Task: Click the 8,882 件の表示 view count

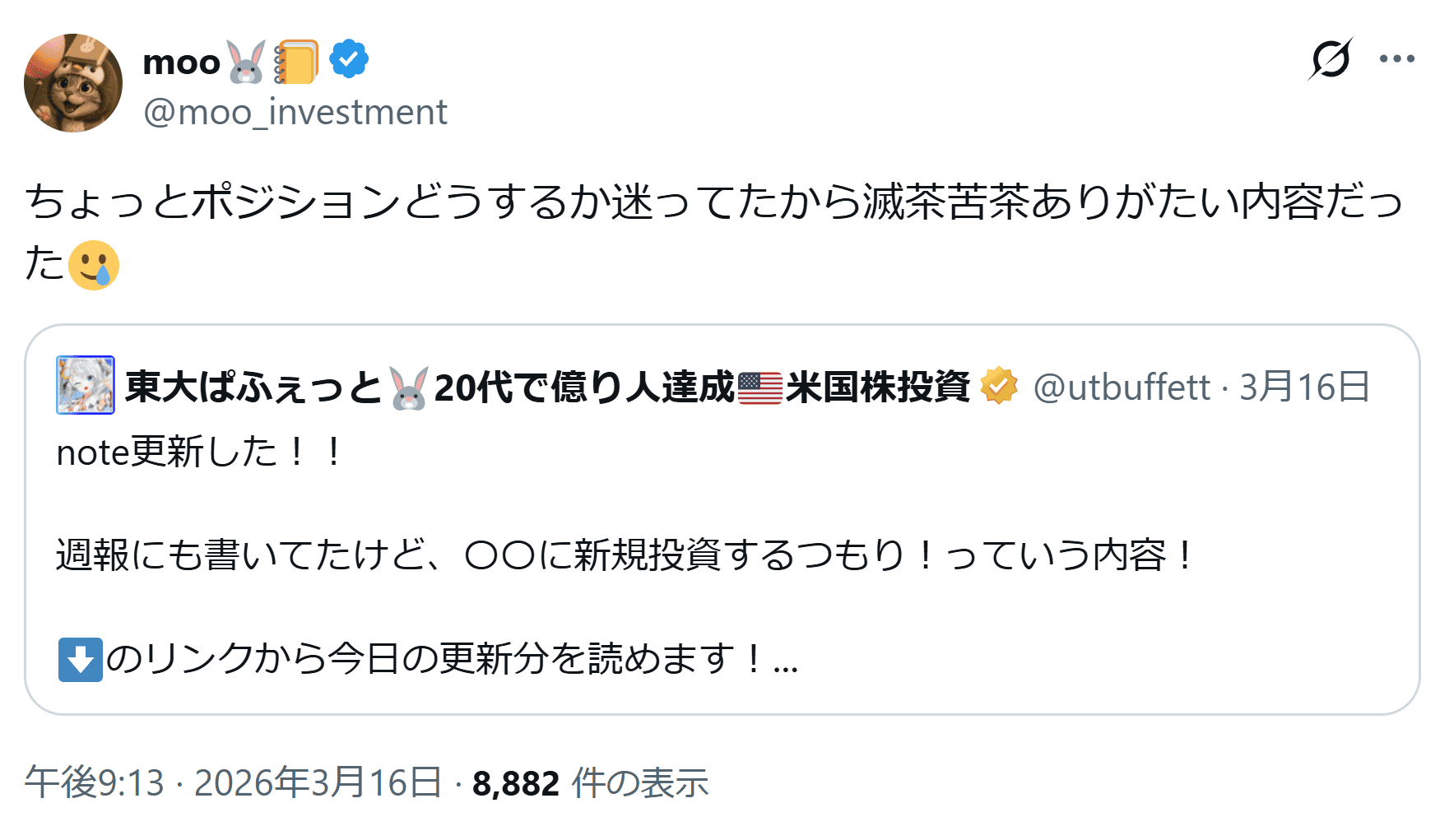Action: click(590, 782)
